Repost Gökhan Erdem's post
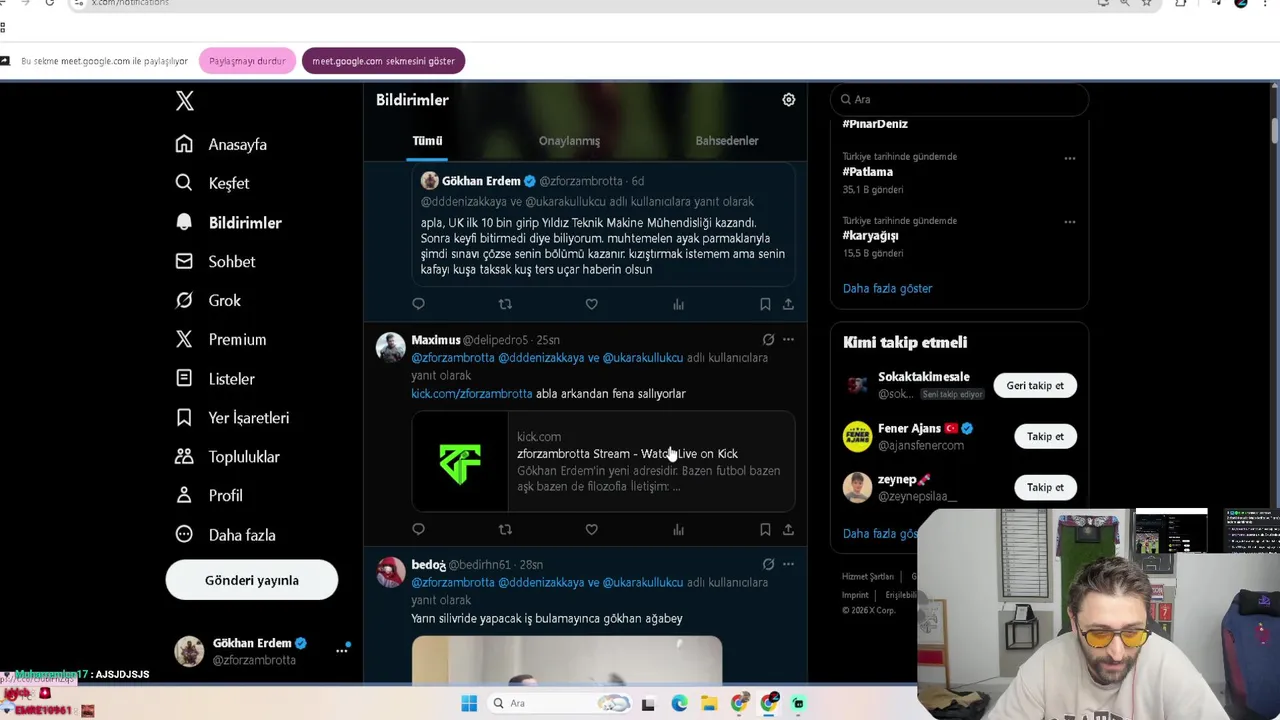1280x720 pixels. (505, 304)
